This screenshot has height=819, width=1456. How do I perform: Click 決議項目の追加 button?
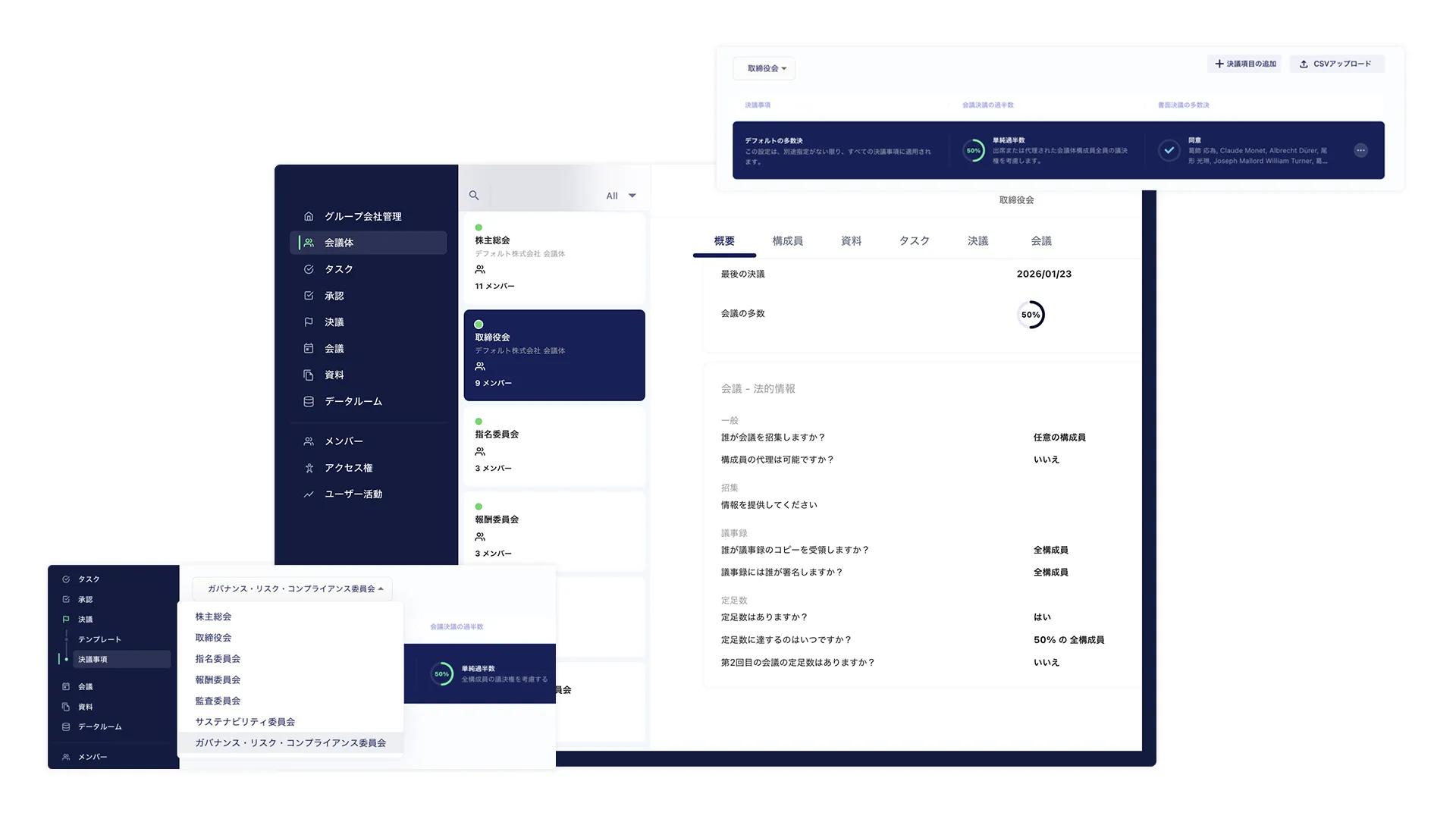point(1244,64)
